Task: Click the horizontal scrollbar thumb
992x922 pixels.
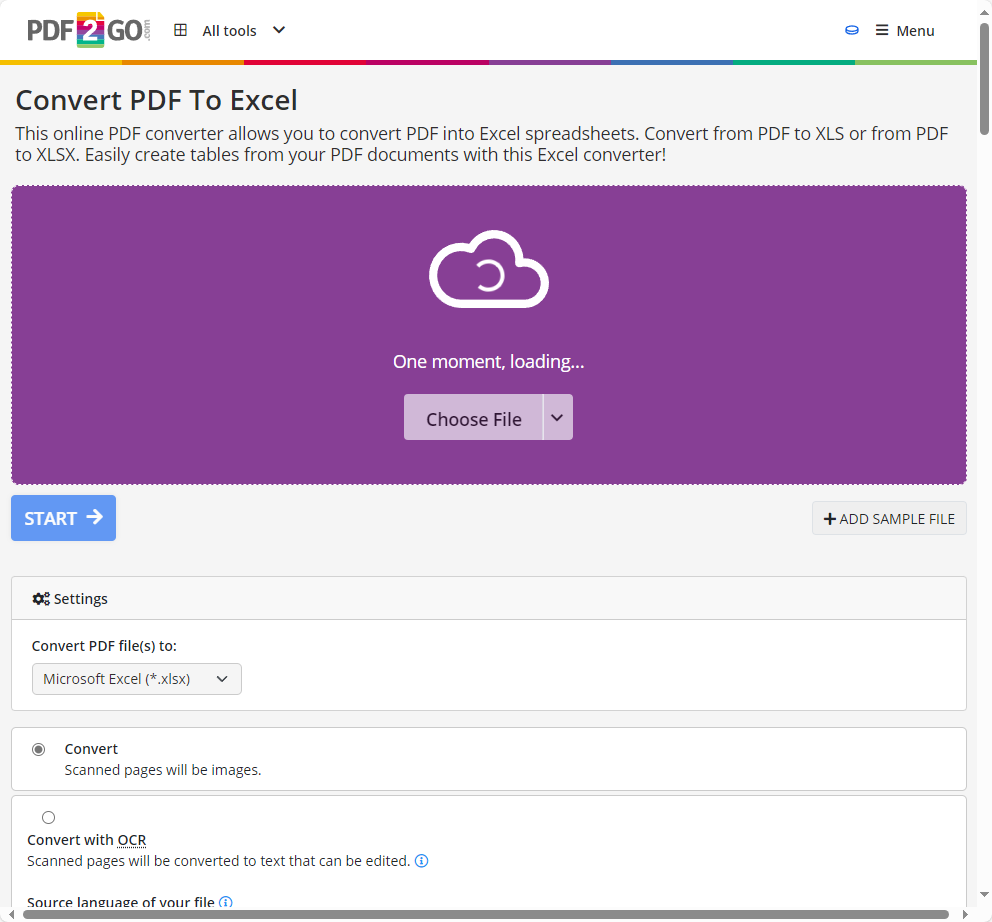Action: 486,914
